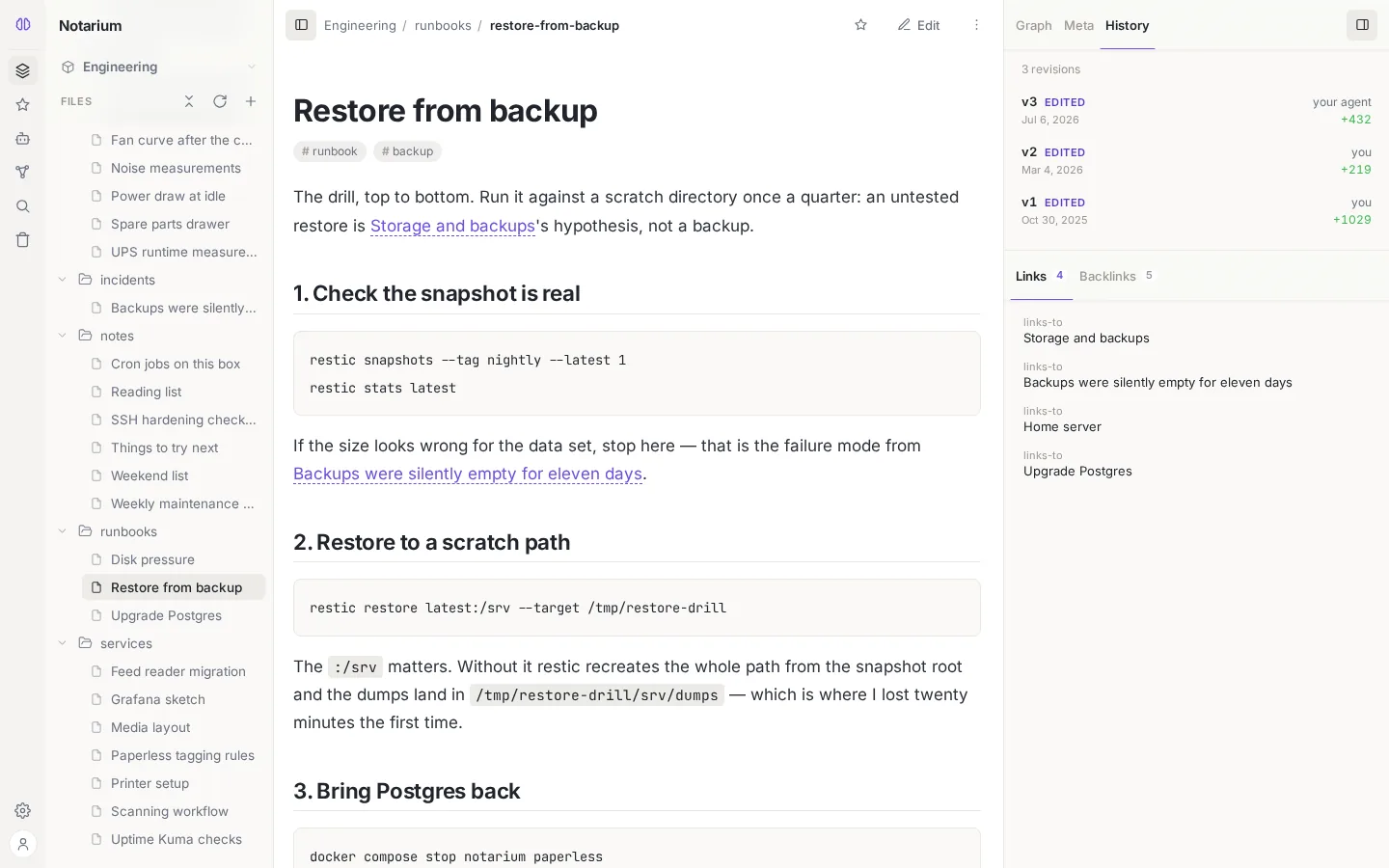This screenshot has height=868, width=1389.
Task: Open the agent robot icon in sidebar
Action: coord(23,139)
